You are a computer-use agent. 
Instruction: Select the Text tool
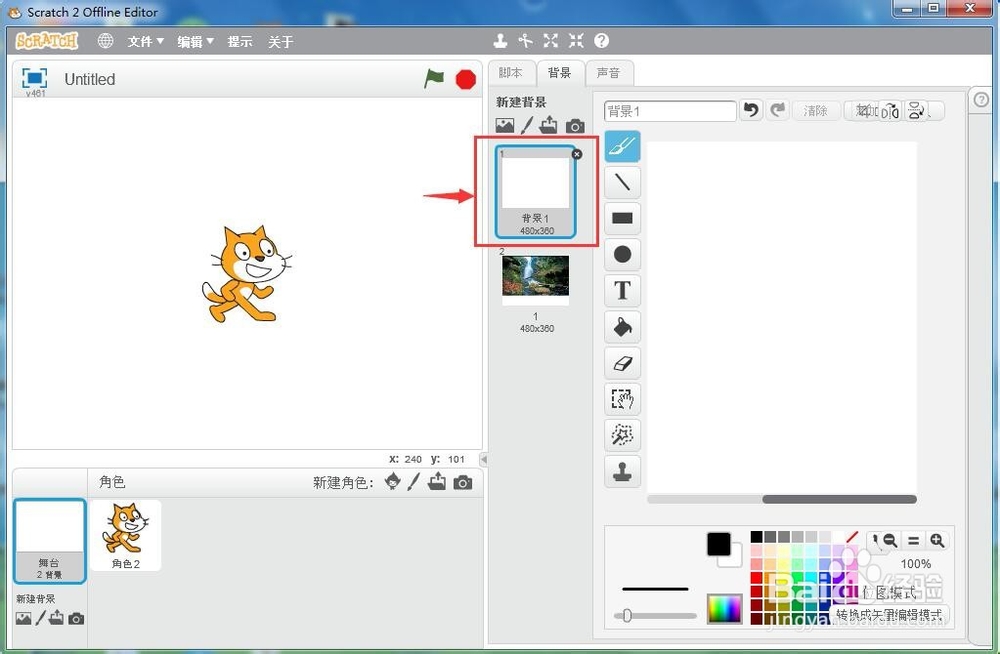622,290
